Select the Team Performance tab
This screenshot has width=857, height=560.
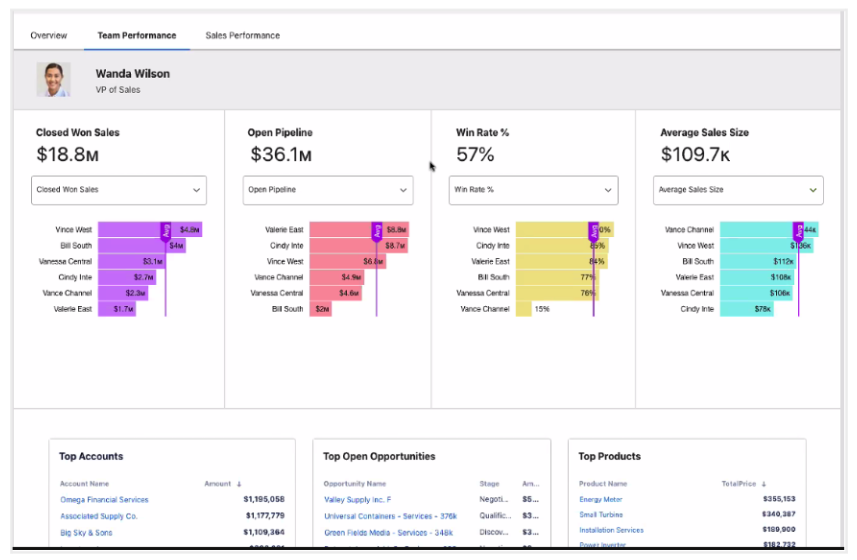click(137, 36)
